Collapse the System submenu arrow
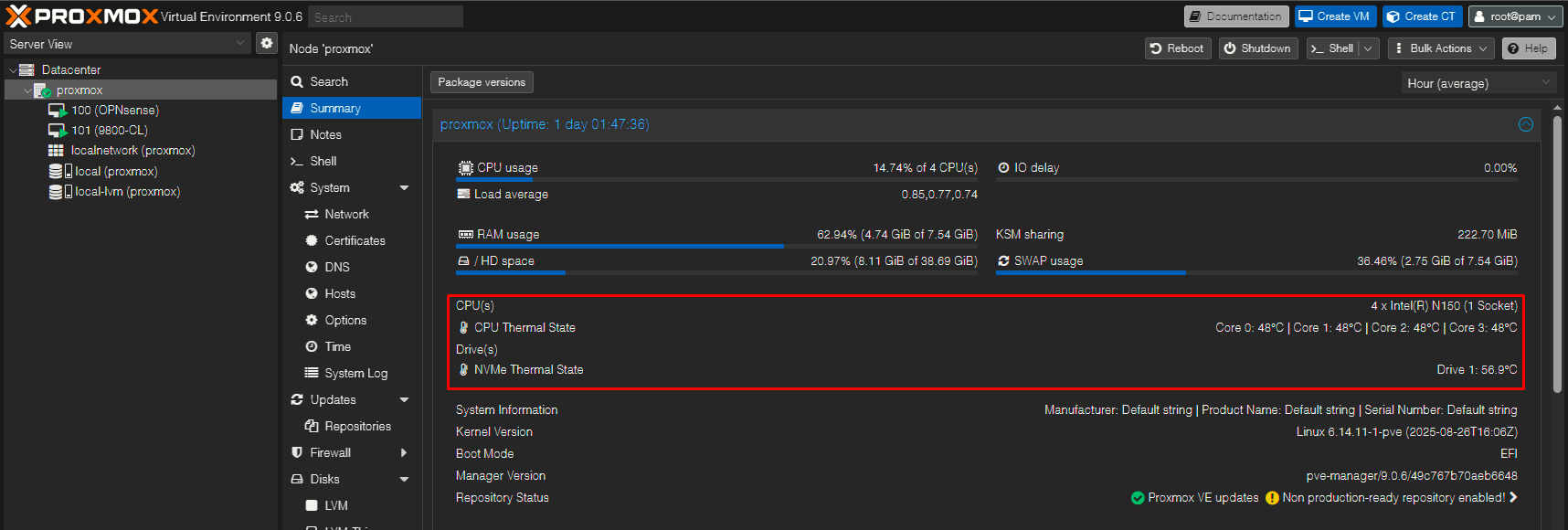The image size is (1568, 530). pyautogui.click(x=404, y=187)
